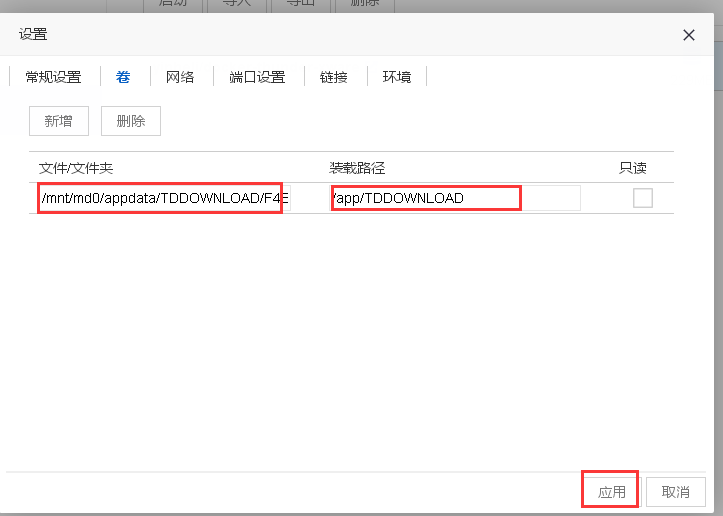Click the 装载路径 column header
Screen dimensions: 723x516
point(359,167)
